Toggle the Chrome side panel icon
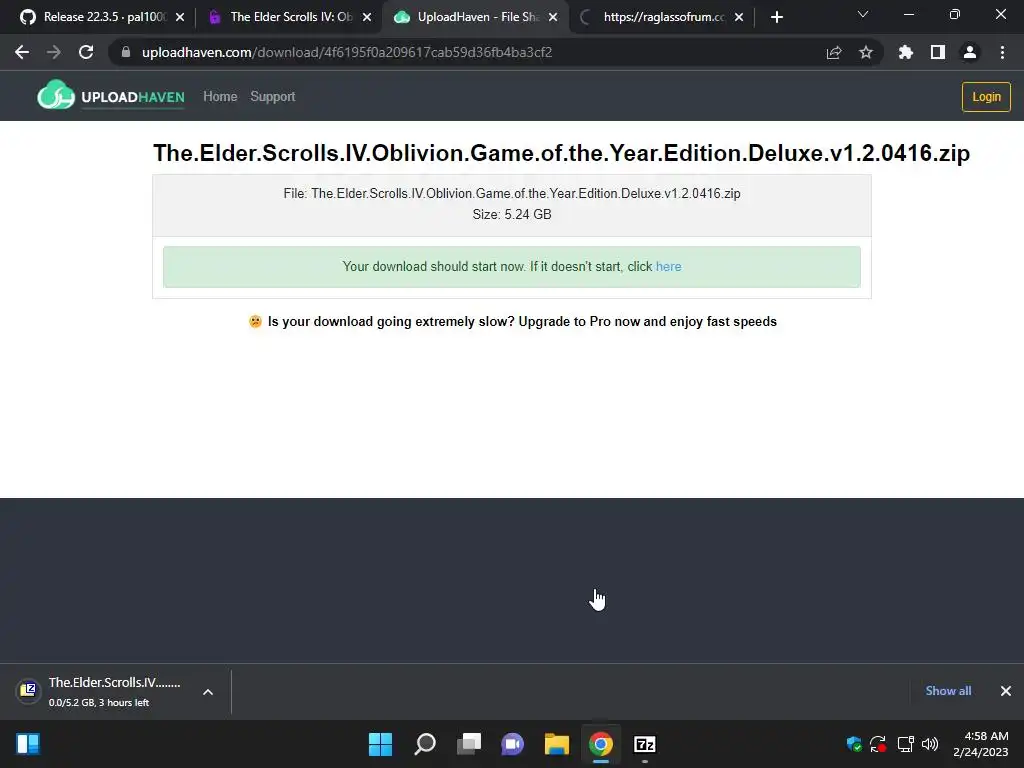This screenshot has width=1024, height=768. point(938,52)
